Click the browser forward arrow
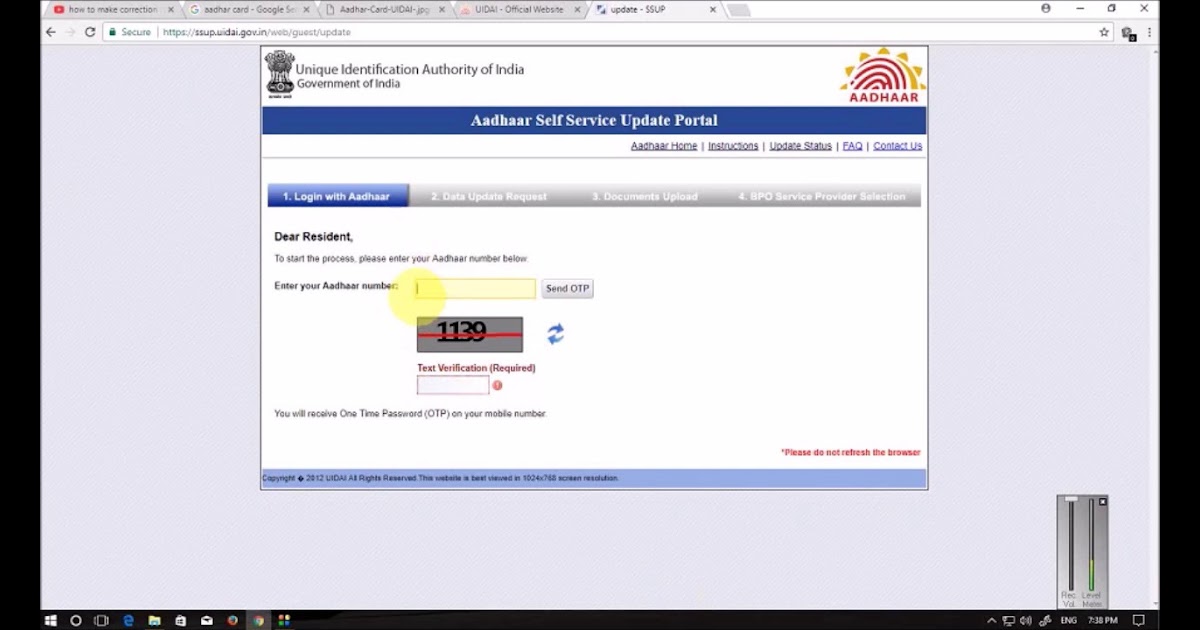The height and width of the screenshot is (630, 1200). point(70,32)
